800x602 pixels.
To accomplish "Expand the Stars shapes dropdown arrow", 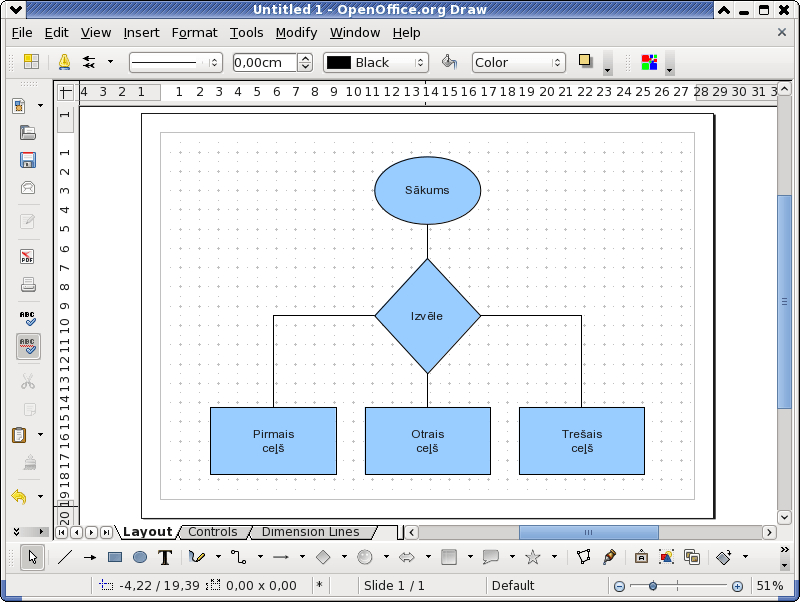I will pos(554,557).
